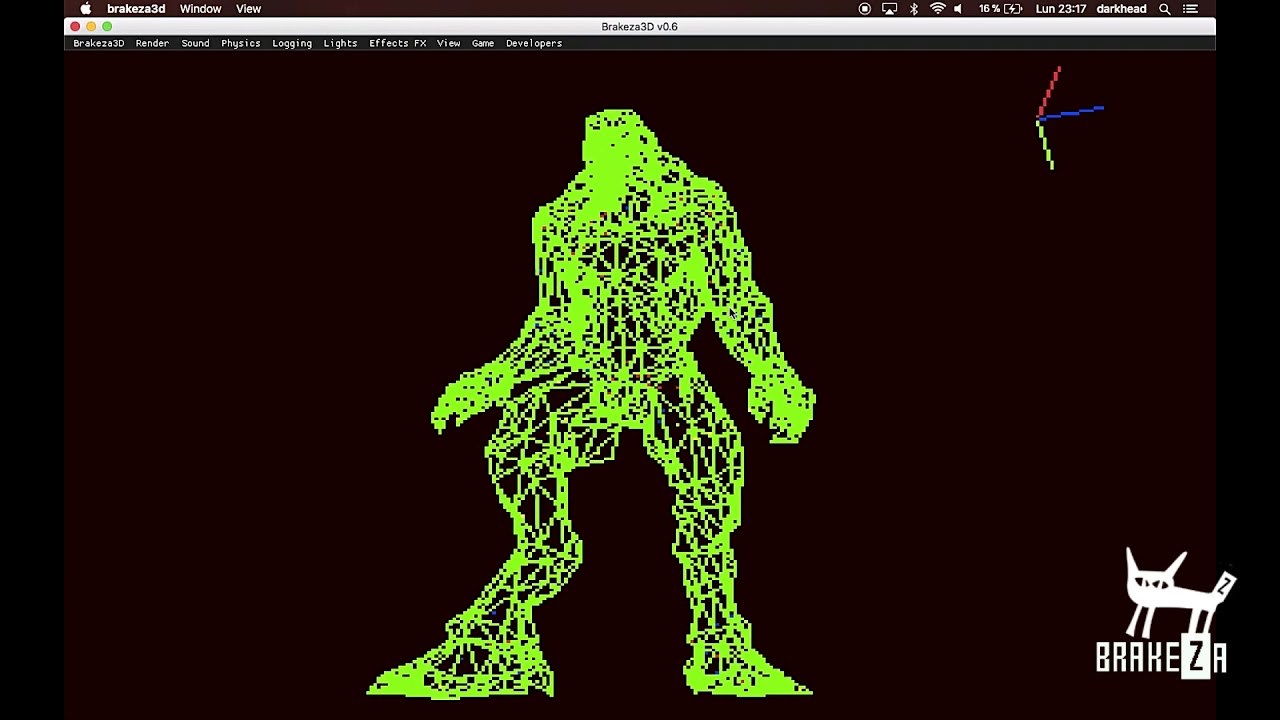Click the Brakeza3D v0.6 title text
The width and height of the screenshot is (1280, 720).
(639, 26)
